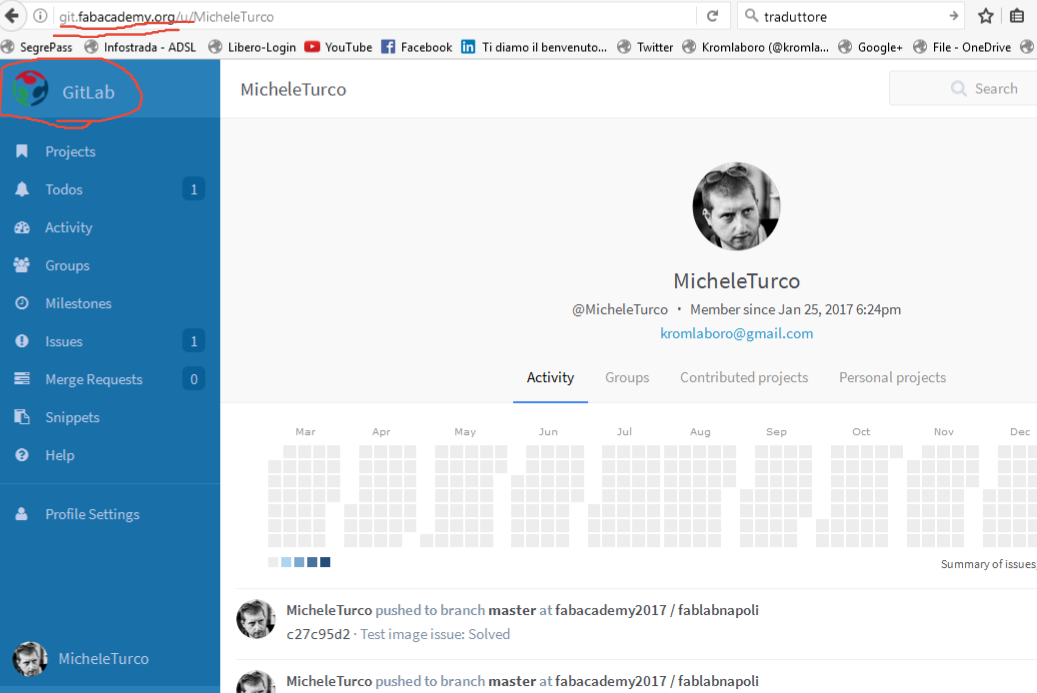Click the Snippets documents icon

[22, 417]
